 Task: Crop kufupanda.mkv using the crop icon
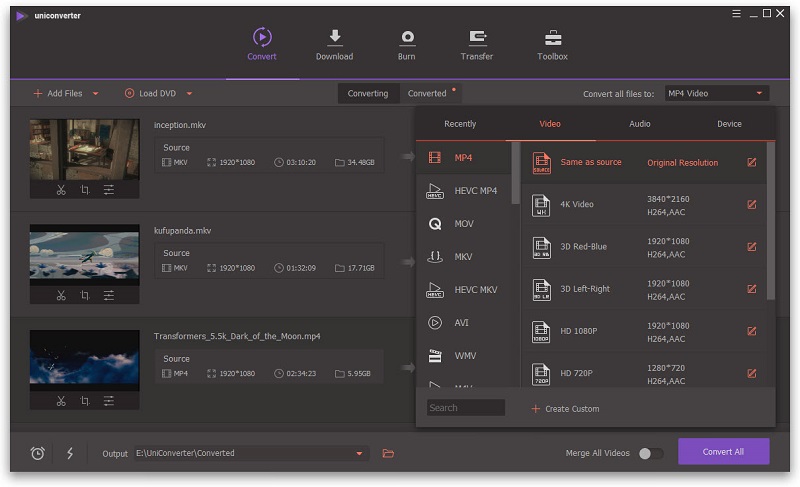(85, 295)
